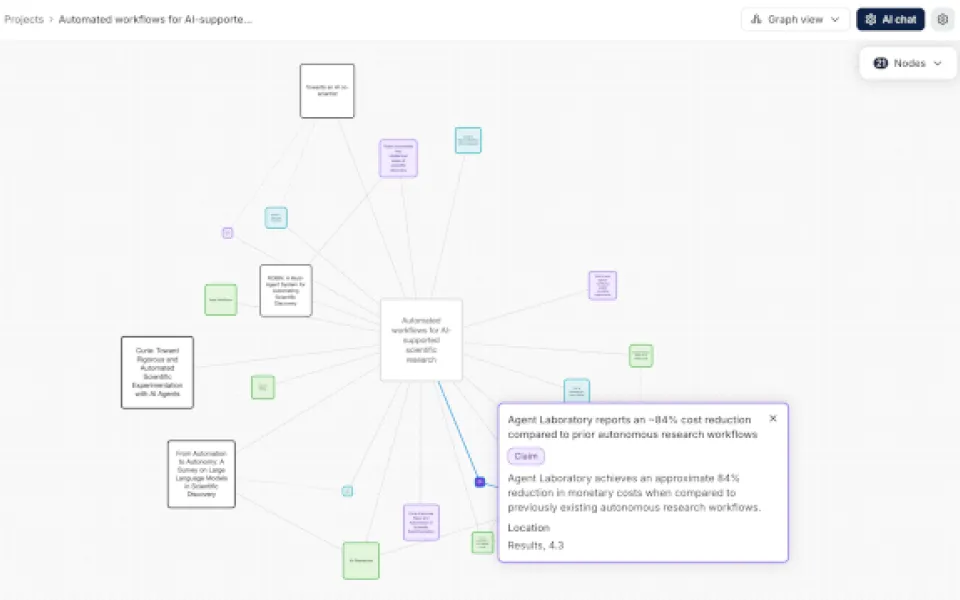
Task: Close the claim details popup
Action: [773, 419]
